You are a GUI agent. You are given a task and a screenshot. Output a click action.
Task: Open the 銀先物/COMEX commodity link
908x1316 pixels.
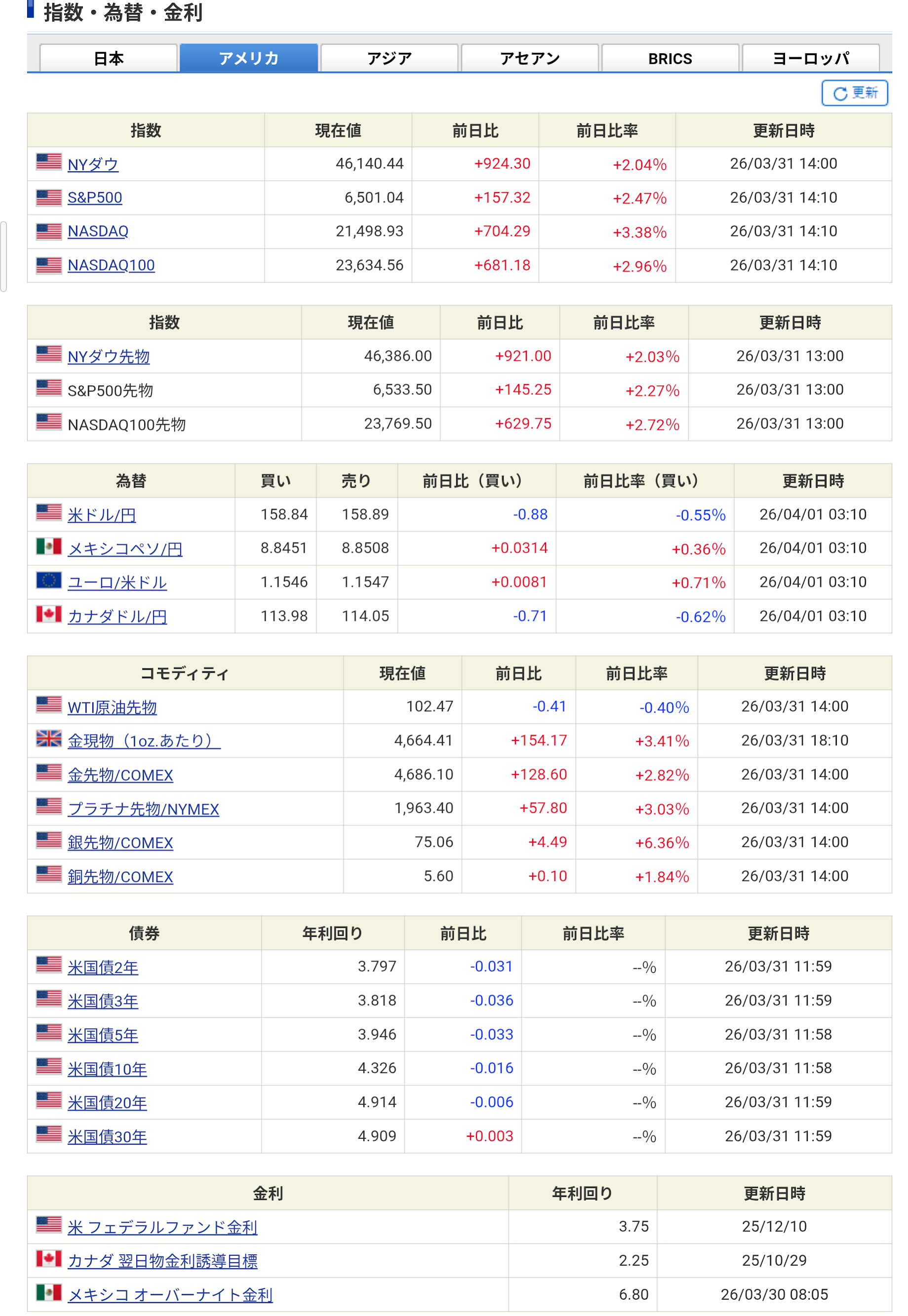pyautogui.click(x=120, y=843)
